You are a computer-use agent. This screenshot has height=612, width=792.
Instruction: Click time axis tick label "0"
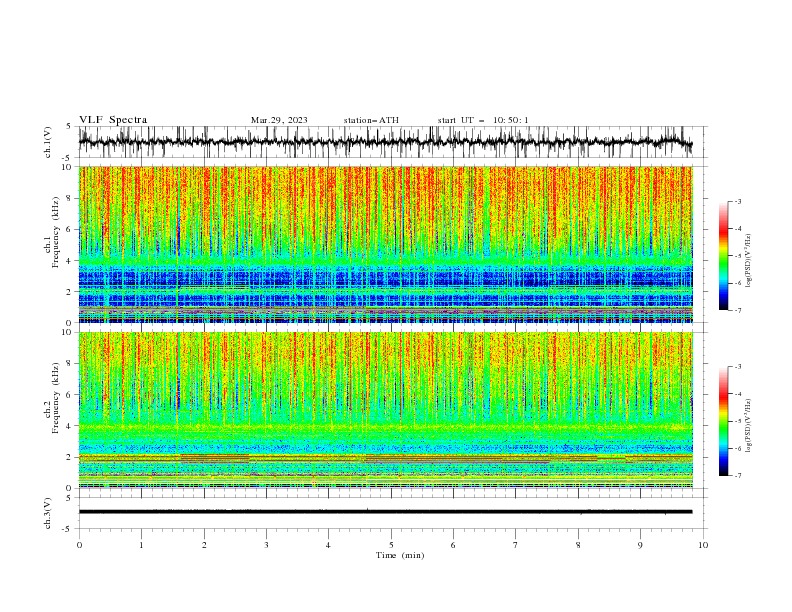pyautogui.click(x=79, y=545)
